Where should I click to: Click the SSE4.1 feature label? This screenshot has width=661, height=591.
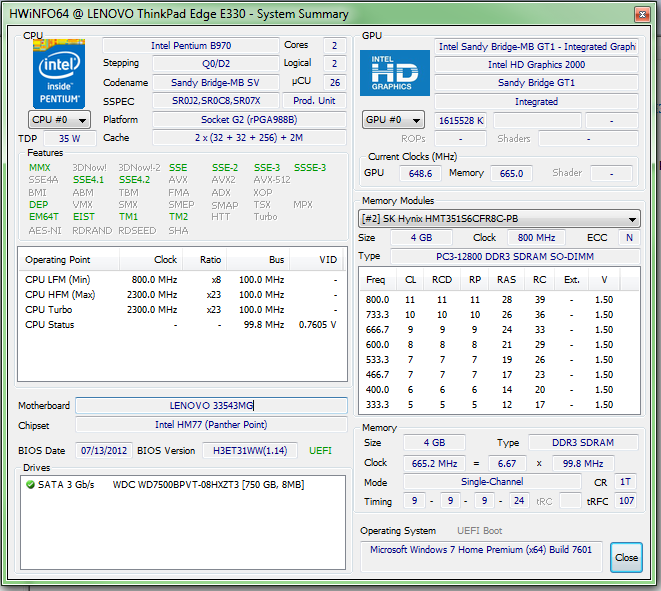(88, 180)
